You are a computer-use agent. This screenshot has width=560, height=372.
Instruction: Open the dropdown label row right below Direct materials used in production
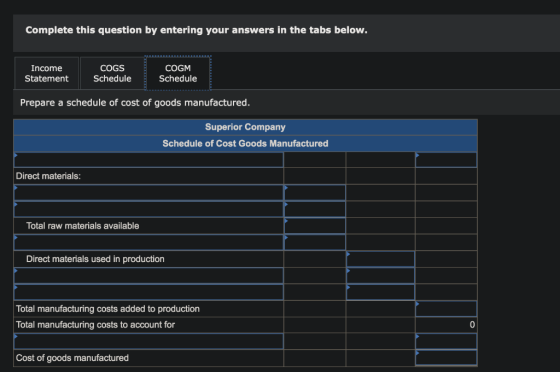[149, 276]
